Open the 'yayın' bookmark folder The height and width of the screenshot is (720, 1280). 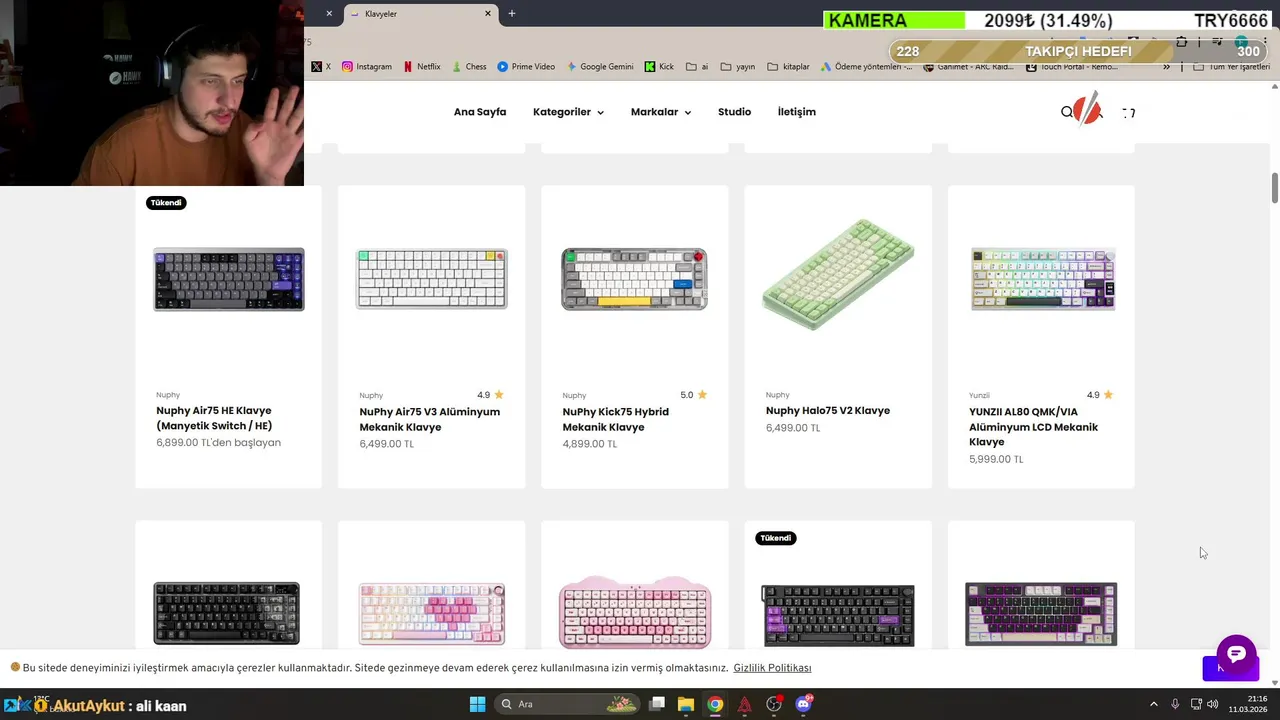738,67
